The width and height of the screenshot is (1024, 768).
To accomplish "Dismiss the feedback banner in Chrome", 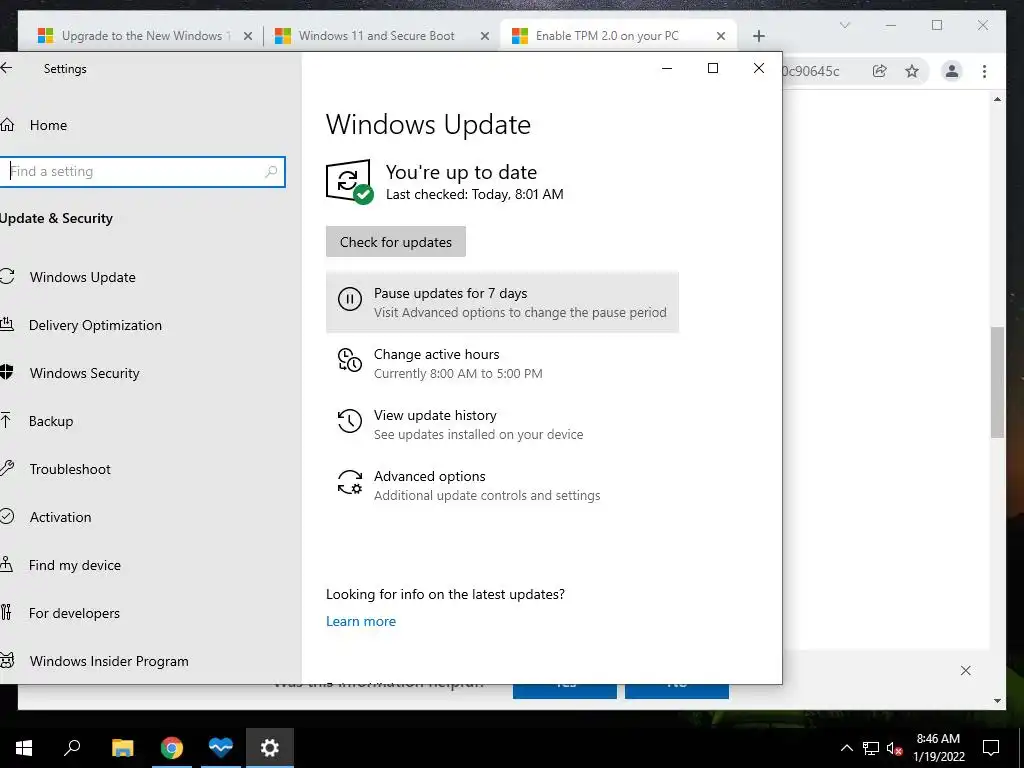I will pyautogui.click(x=965, y=671).
